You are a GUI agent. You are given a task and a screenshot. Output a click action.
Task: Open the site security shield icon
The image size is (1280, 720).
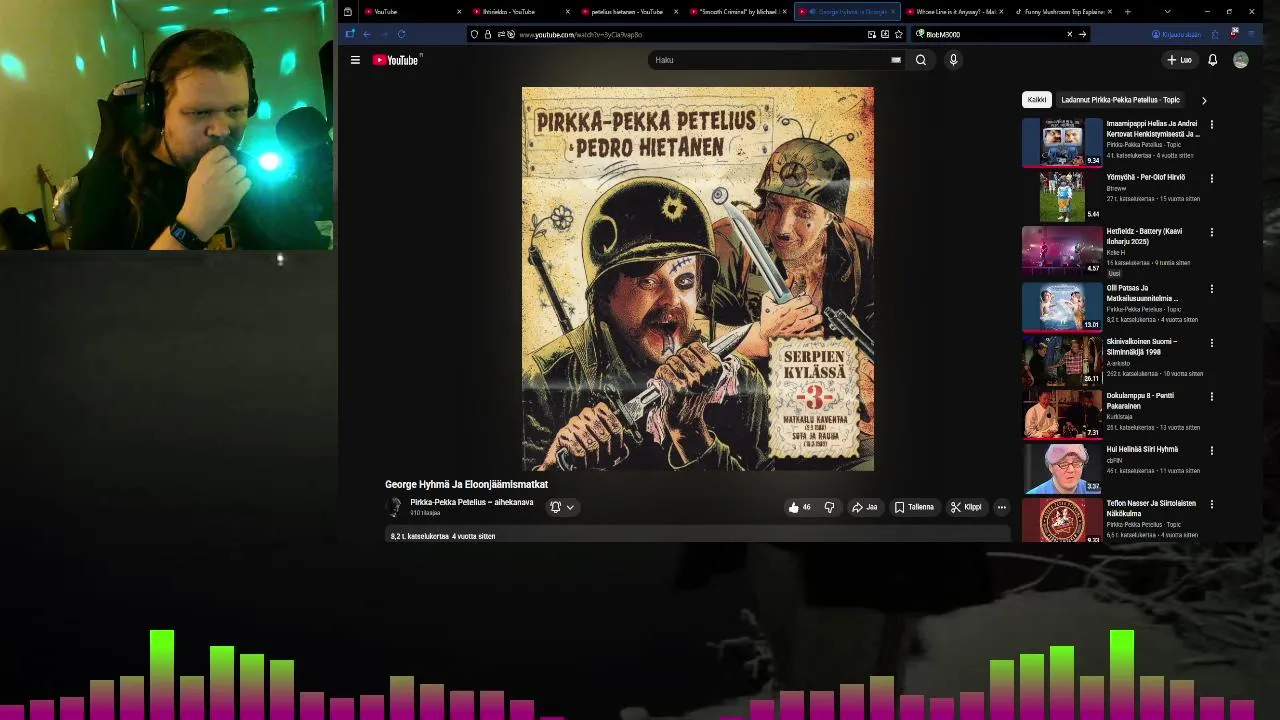(x=475, y=34)
